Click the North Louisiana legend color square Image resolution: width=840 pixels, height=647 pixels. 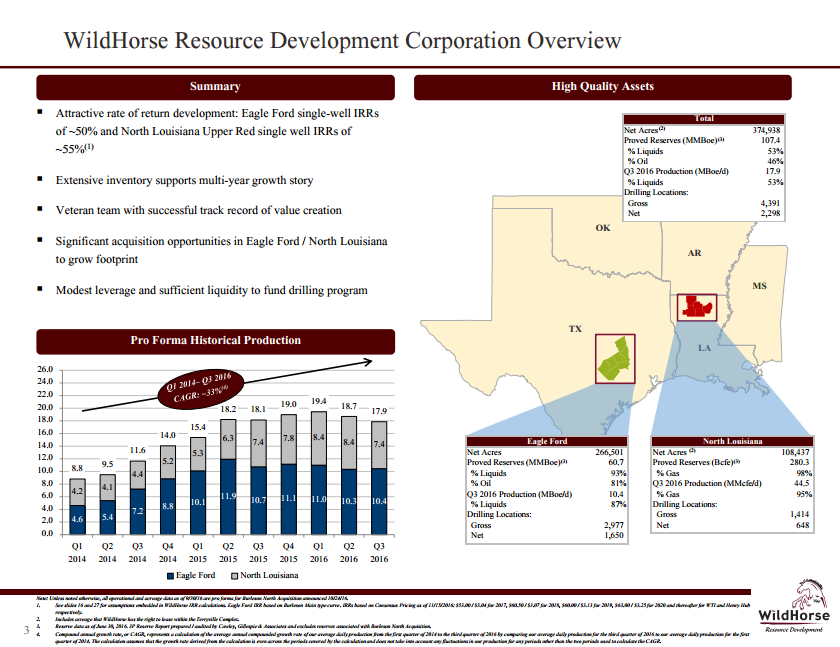pyautogui.click(x=234, y=575)
